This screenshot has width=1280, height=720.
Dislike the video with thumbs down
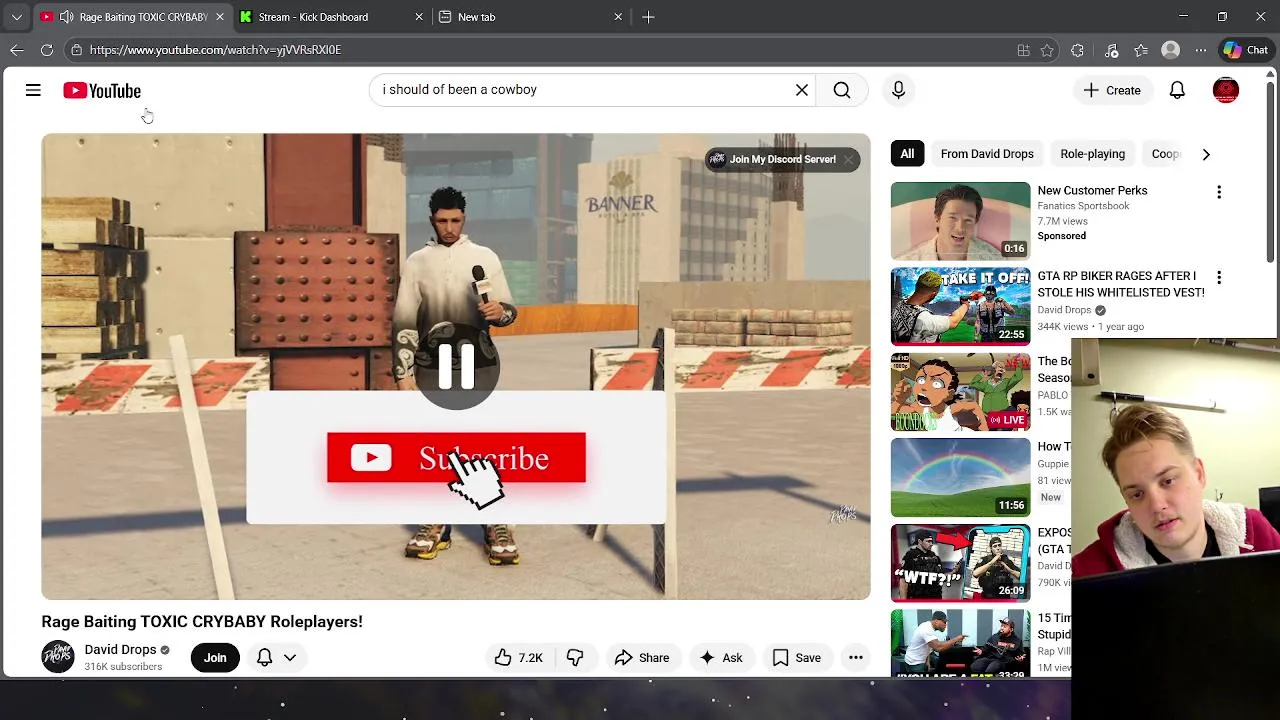575,657
